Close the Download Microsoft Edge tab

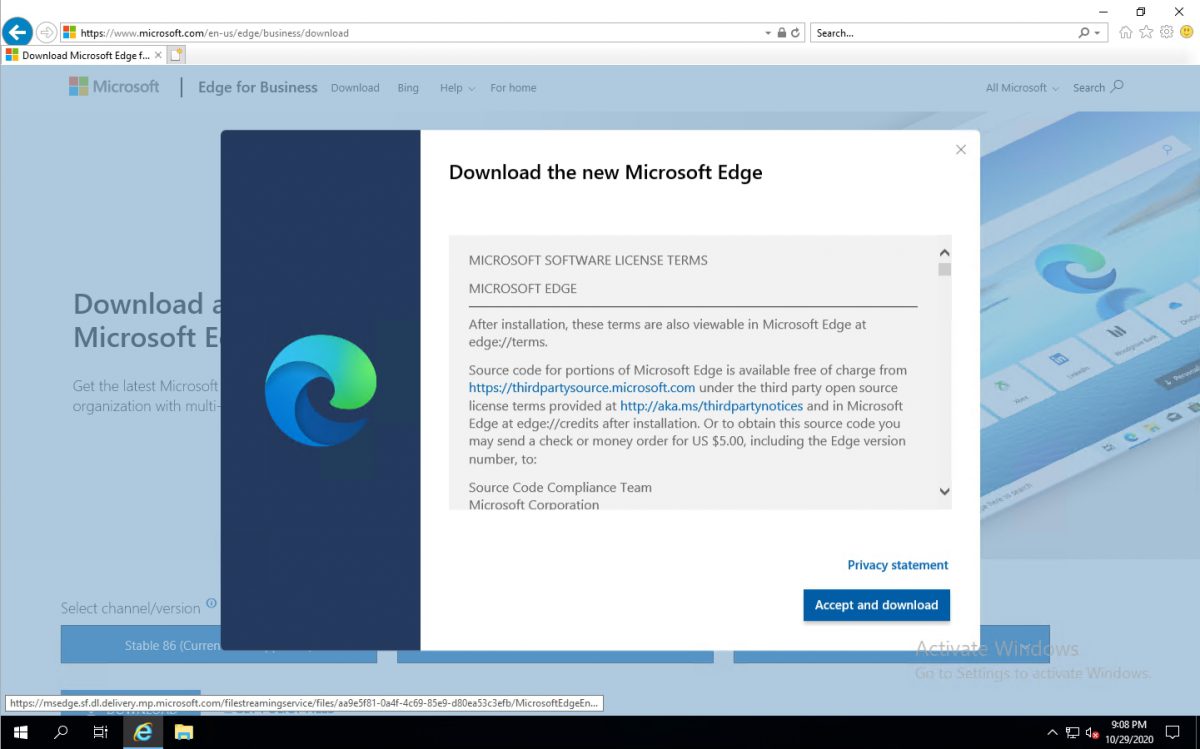pos(158,55)
